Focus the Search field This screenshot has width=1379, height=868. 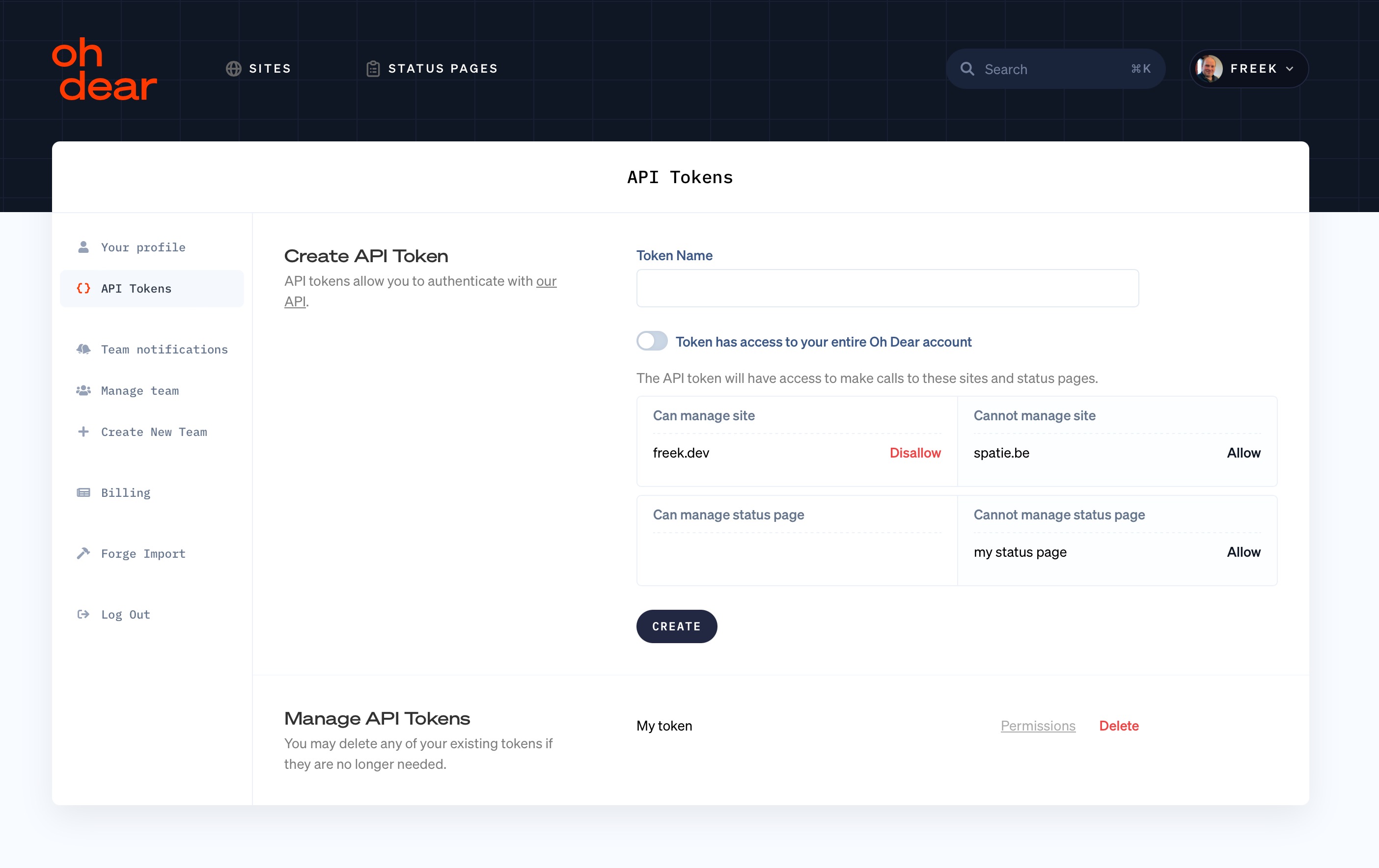[1055, 69]
